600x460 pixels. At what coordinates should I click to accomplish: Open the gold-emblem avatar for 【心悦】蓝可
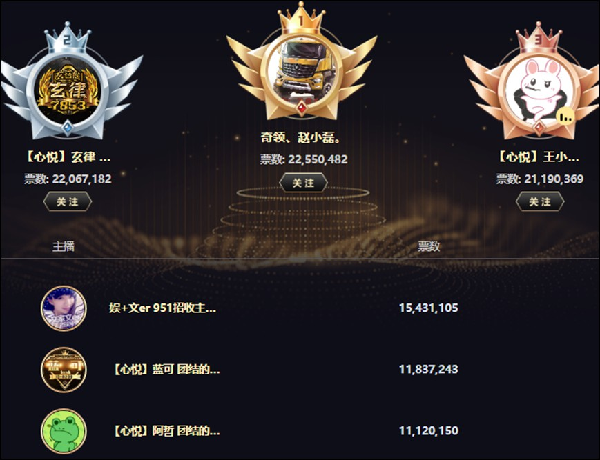[x=64, y=370]
